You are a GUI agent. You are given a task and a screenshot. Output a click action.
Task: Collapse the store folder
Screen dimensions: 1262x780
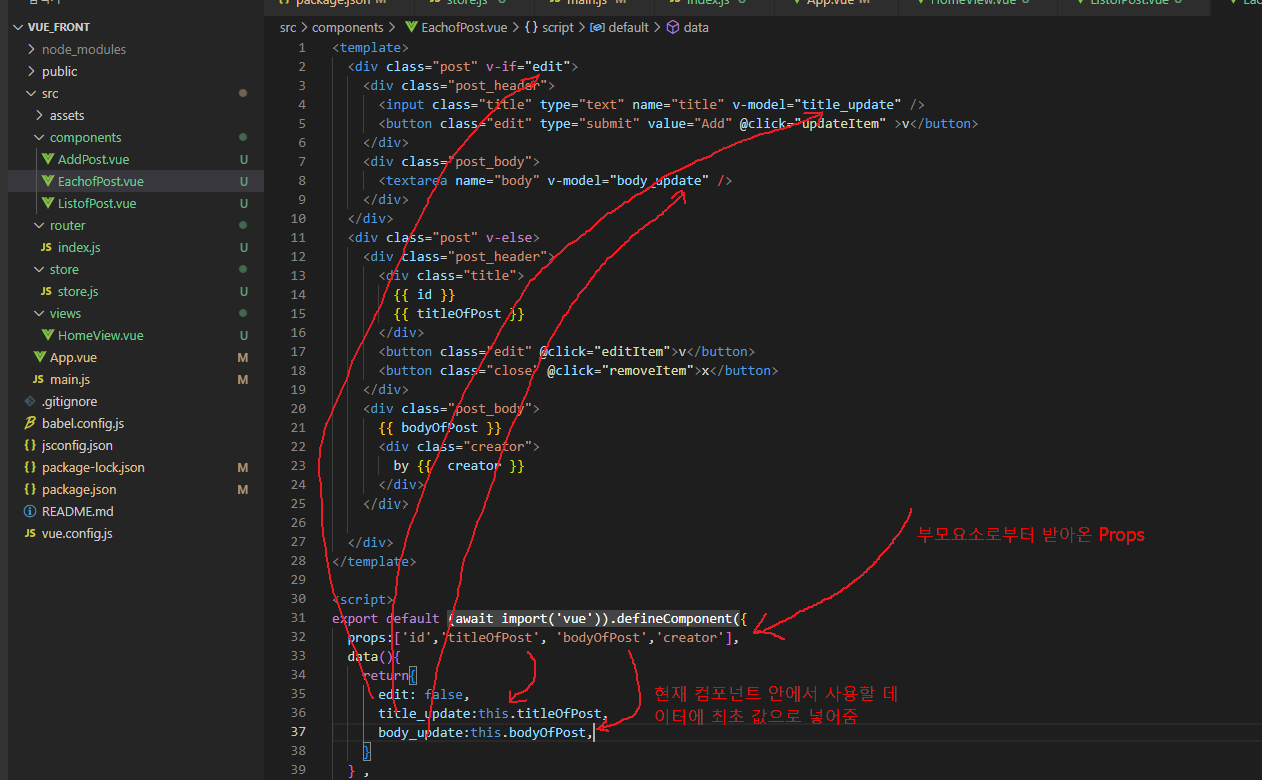click(40, 269)
